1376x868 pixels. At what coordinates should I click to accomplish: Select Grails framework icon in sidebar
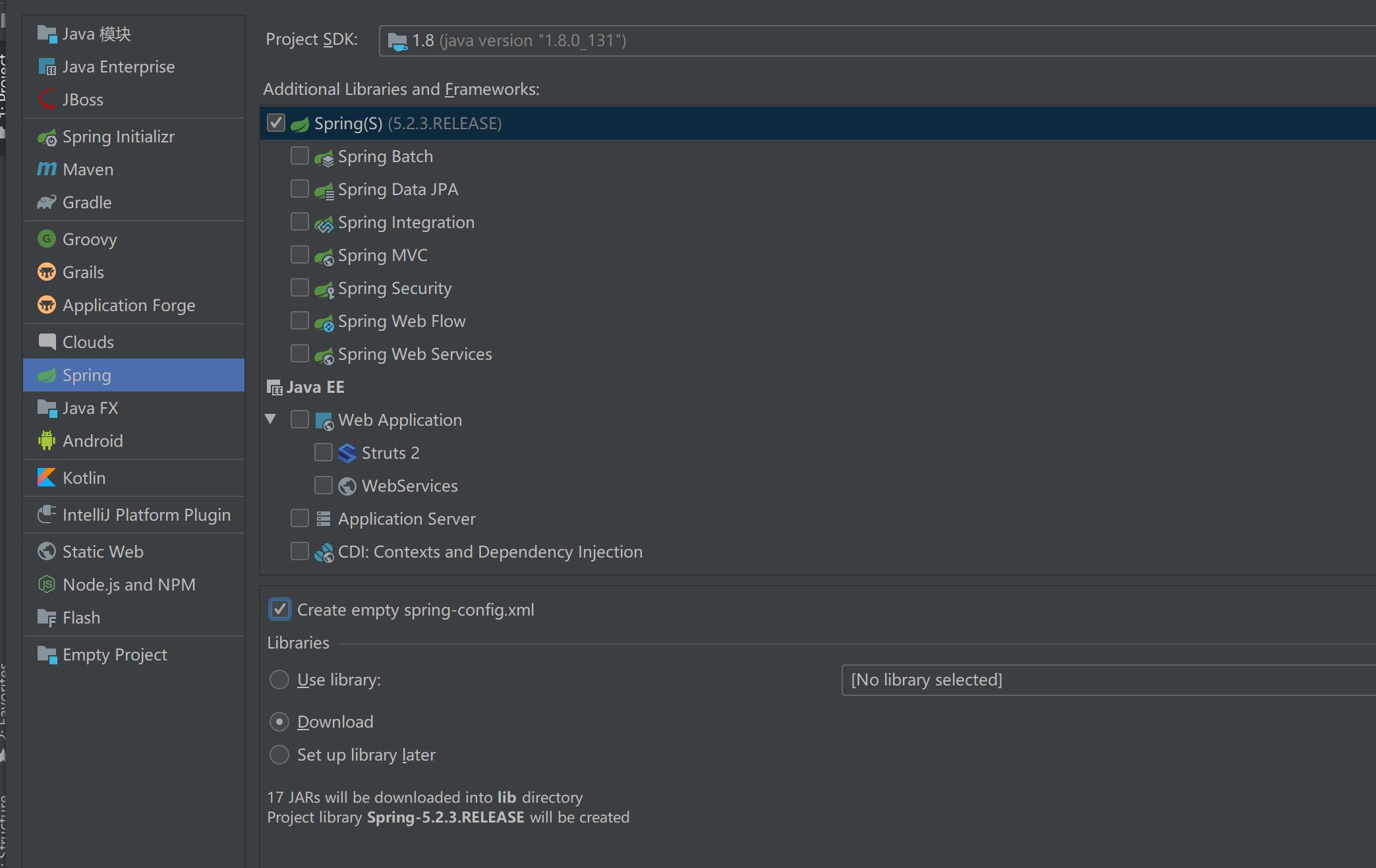tap(47, 272)
